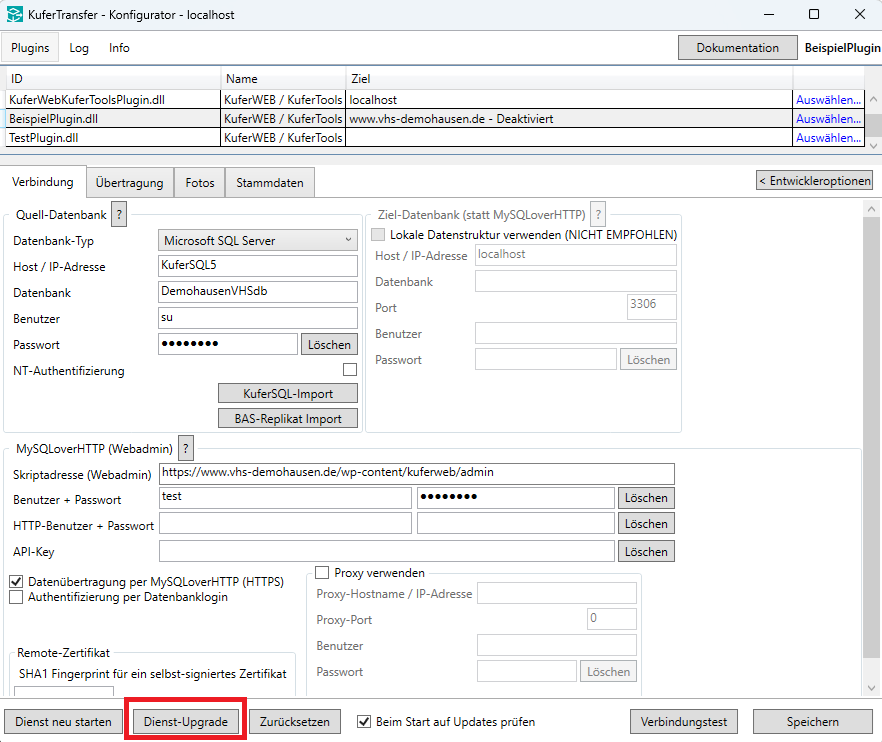Enable the Proxy verwenden checkbox
Image resolution: width=882 pixels, height=742 pixels.
pyautogui.click(x=322, y=573)
